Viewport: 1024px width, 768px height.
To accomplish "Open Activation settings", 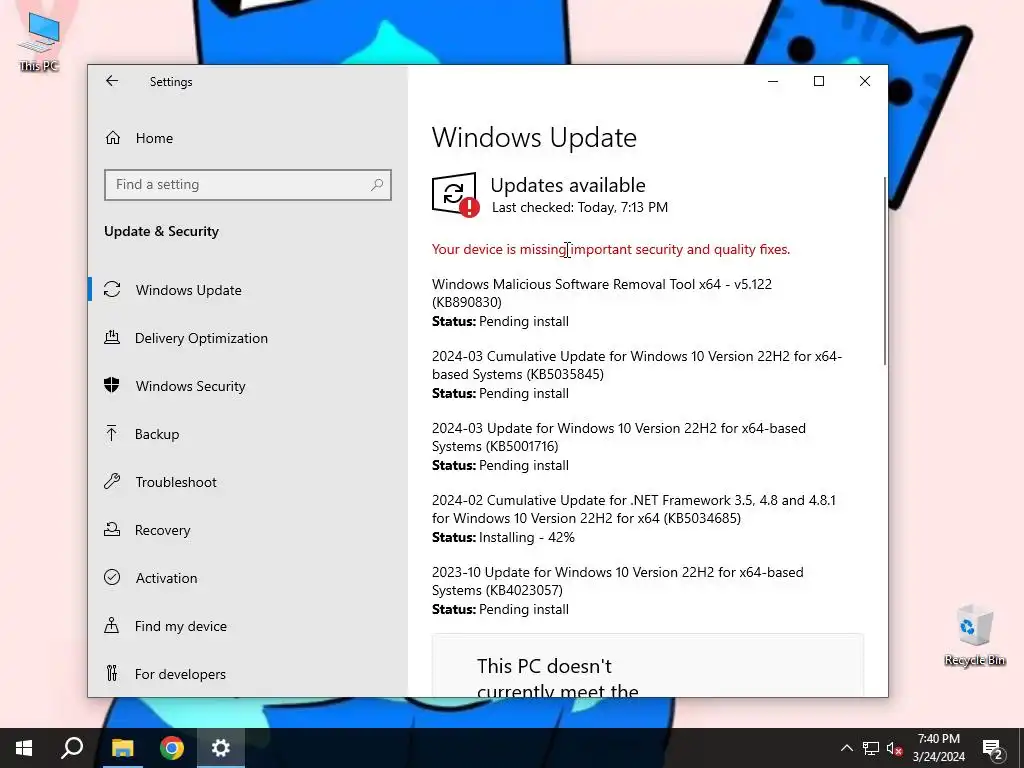I will point(167,578).
